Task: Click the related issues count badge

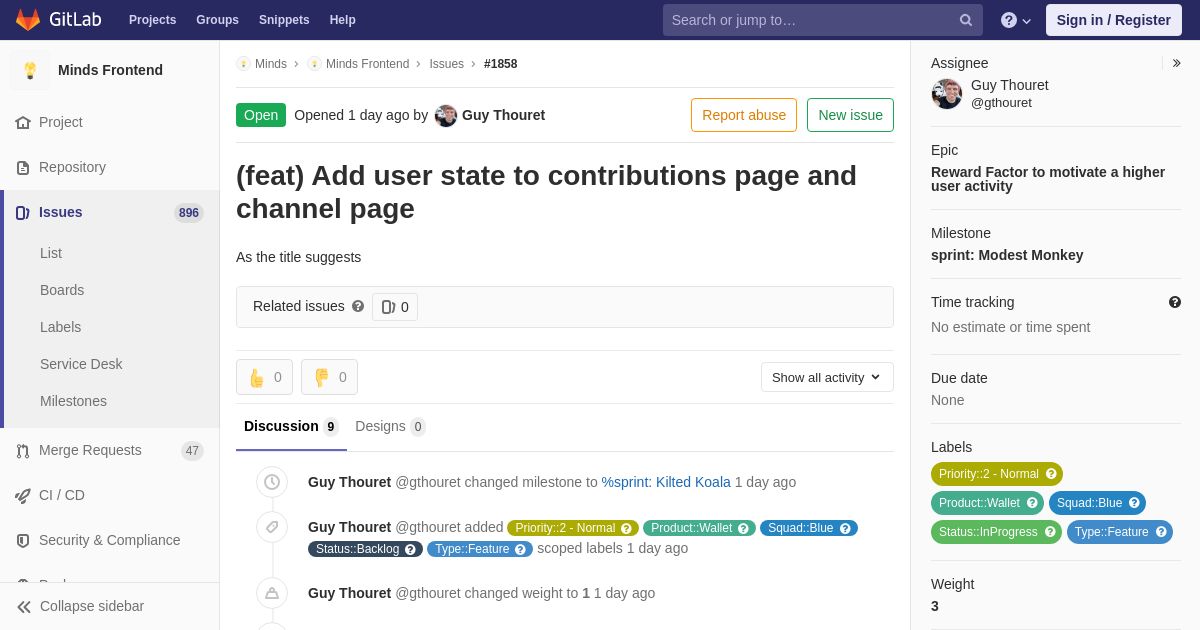Action: click(x=395, y=307)
